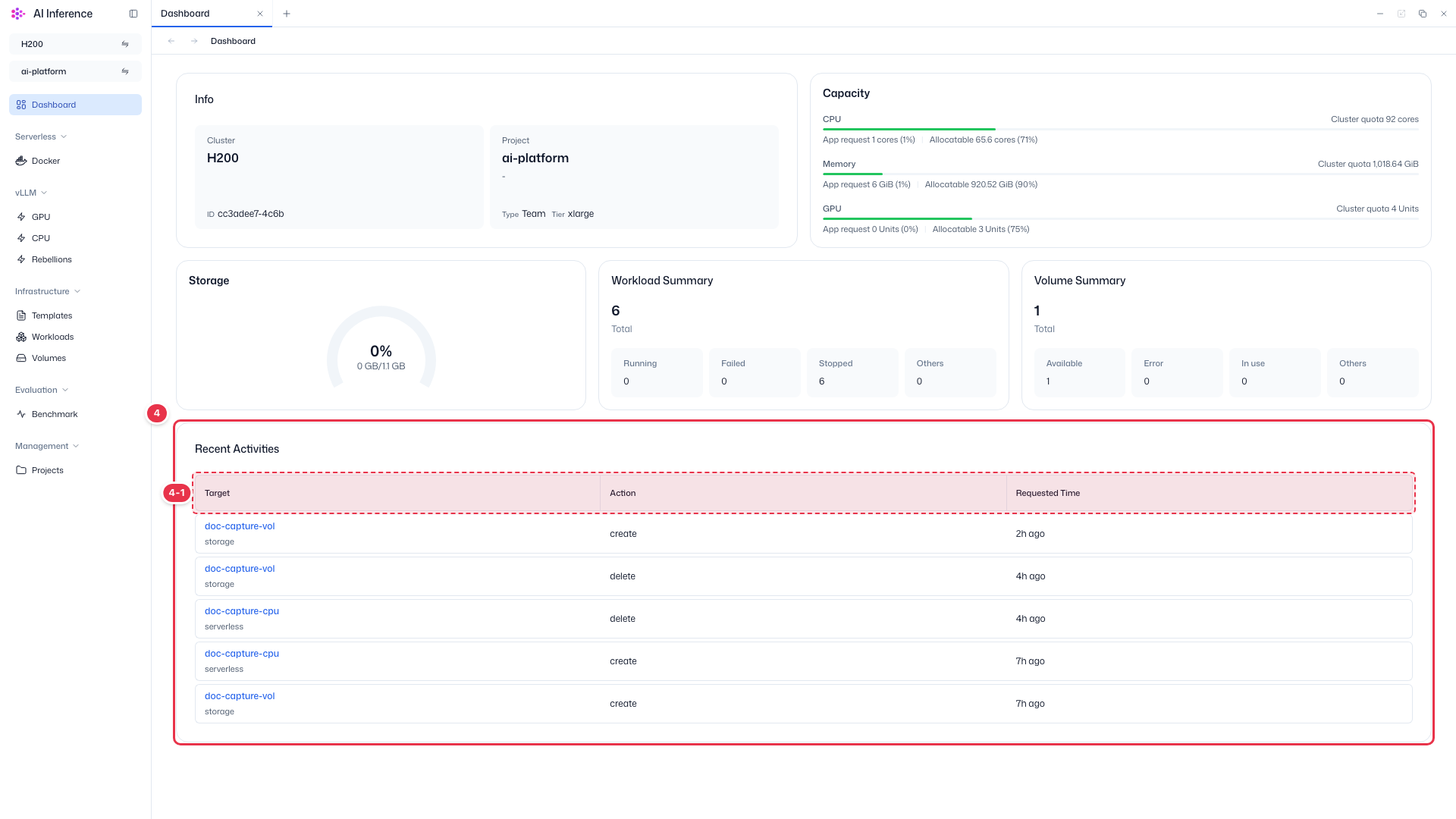The image size is (1456, 819).
Task: Add a new tab with plus icon
Action: (286, 14)
